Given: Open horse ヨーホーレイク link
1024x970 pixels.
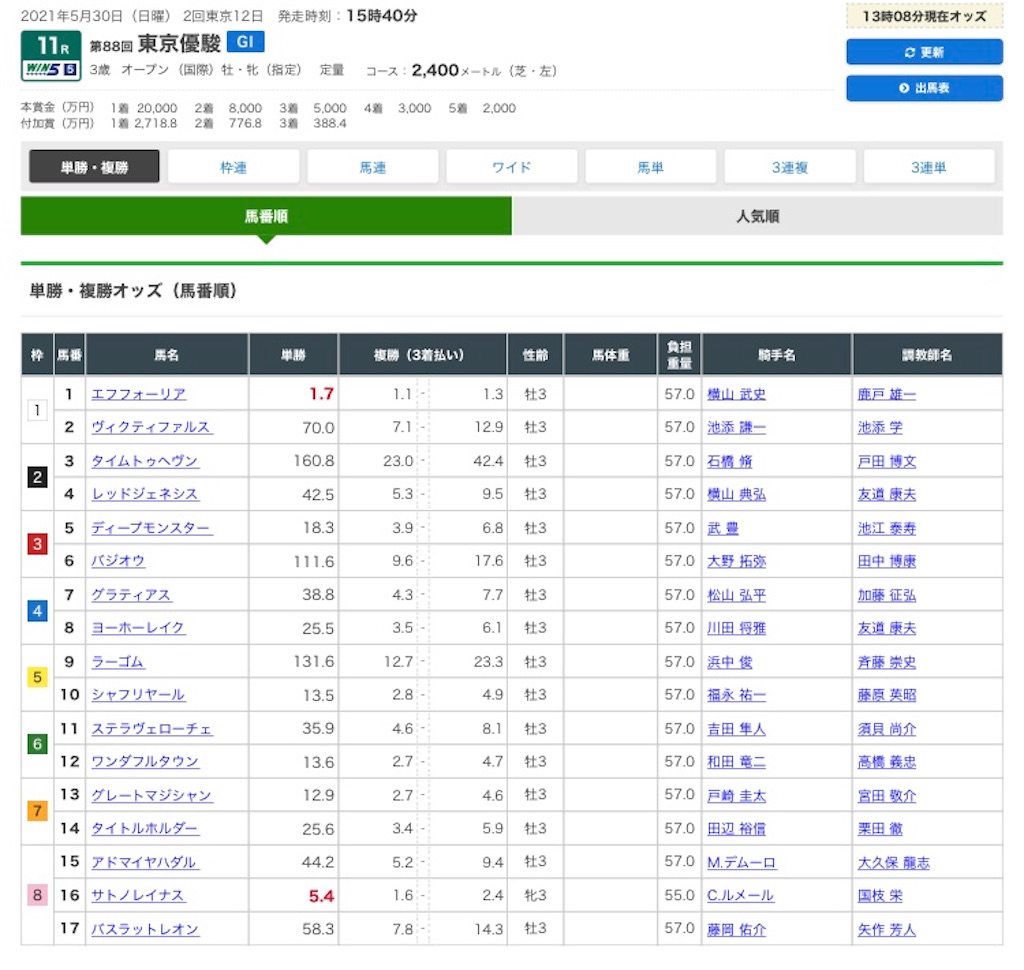Looking at the screenshot, I should pos(138,628).
